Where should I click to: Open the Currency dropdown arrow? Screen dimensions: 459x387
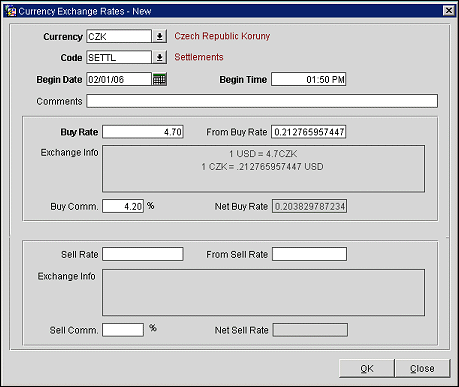point(160,36)
